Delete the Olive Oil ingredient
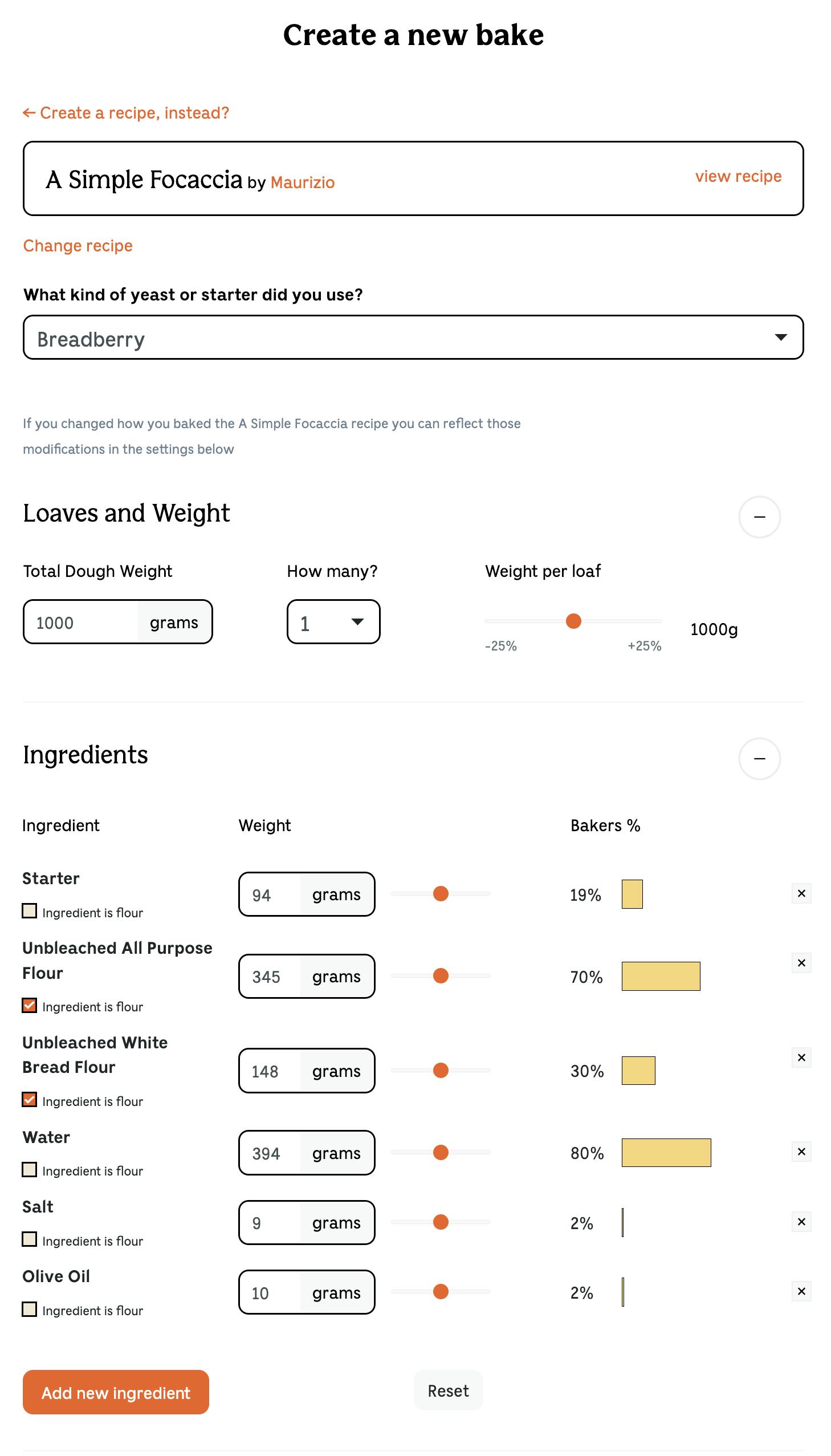This screenshot has height=1456, width=831. pyautogui.click(x=801, y=1291)
